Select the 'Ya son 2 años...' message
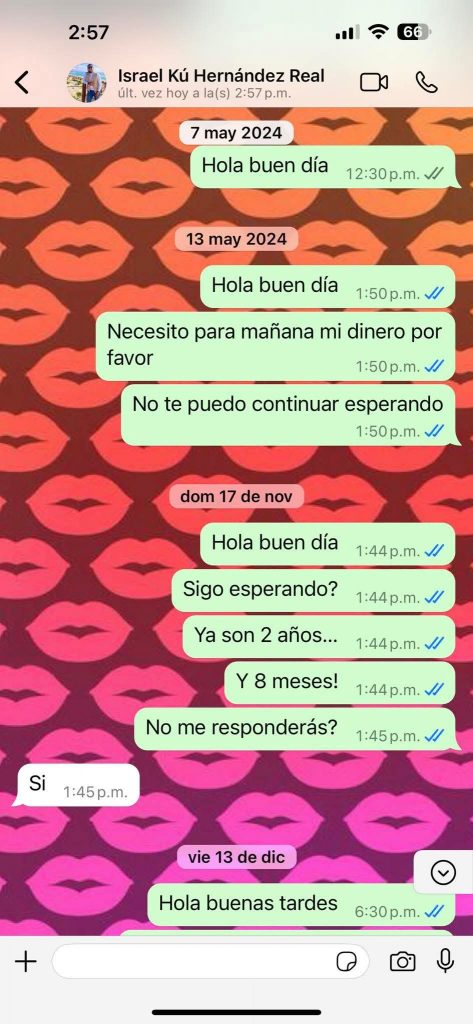The image size is (473, 1024). click(318, 637)
